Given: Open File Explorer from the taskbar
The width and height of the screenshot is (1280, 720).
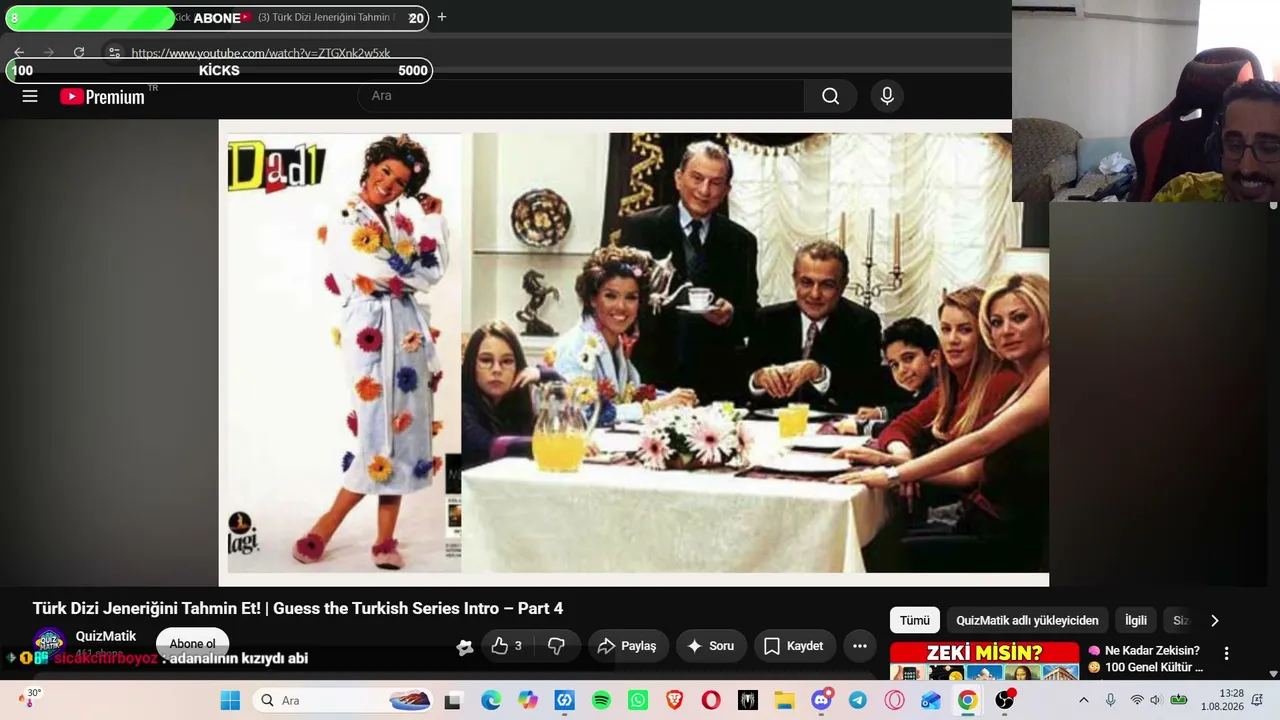Looking at the screenshot, I should pyautogui.click(x=785, y=700).
